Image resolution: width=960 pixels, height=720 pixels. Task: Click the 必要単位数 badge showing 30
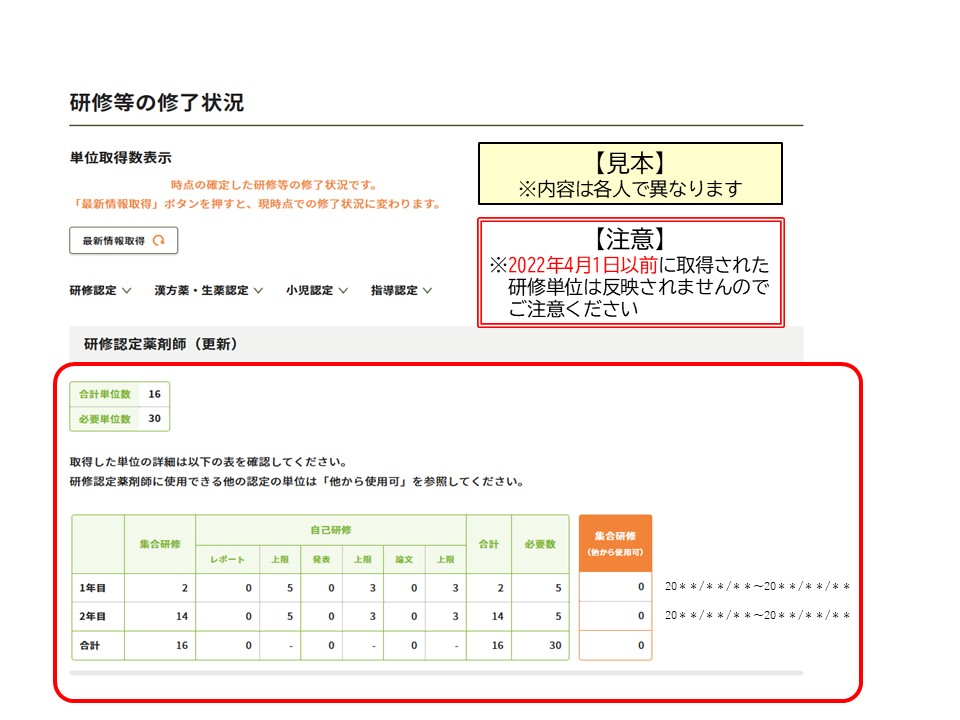(x=119, y=419)
